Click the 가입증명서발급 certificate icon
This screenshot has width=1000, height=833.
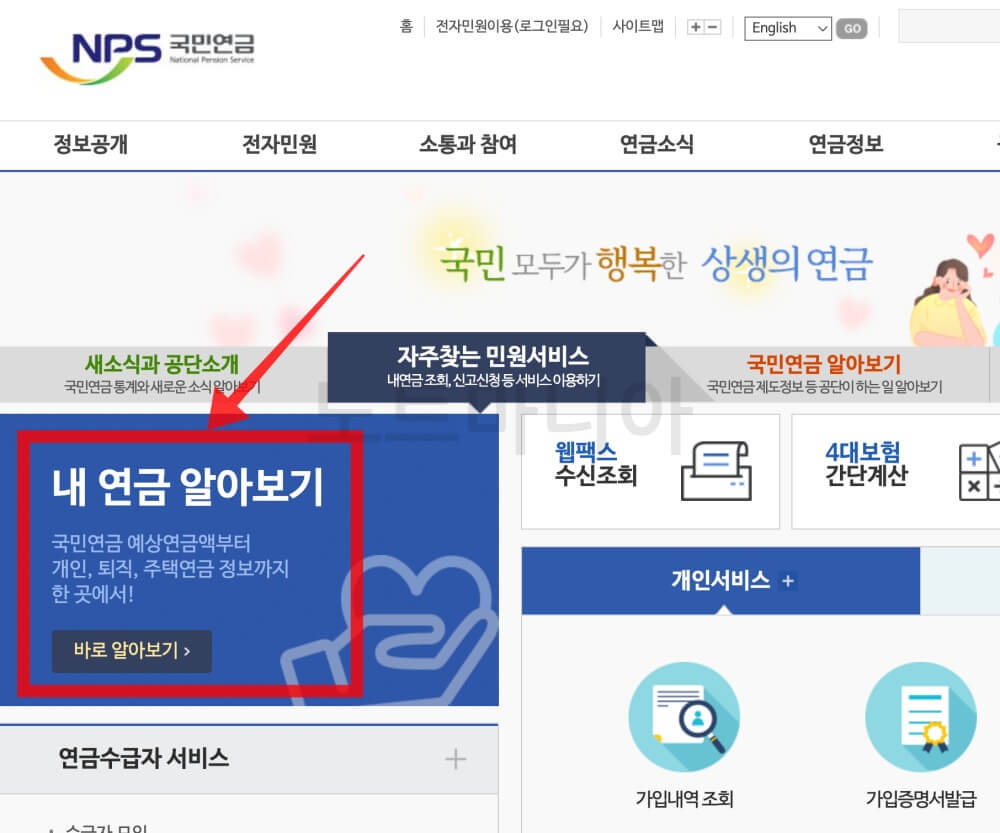(921, 718)
